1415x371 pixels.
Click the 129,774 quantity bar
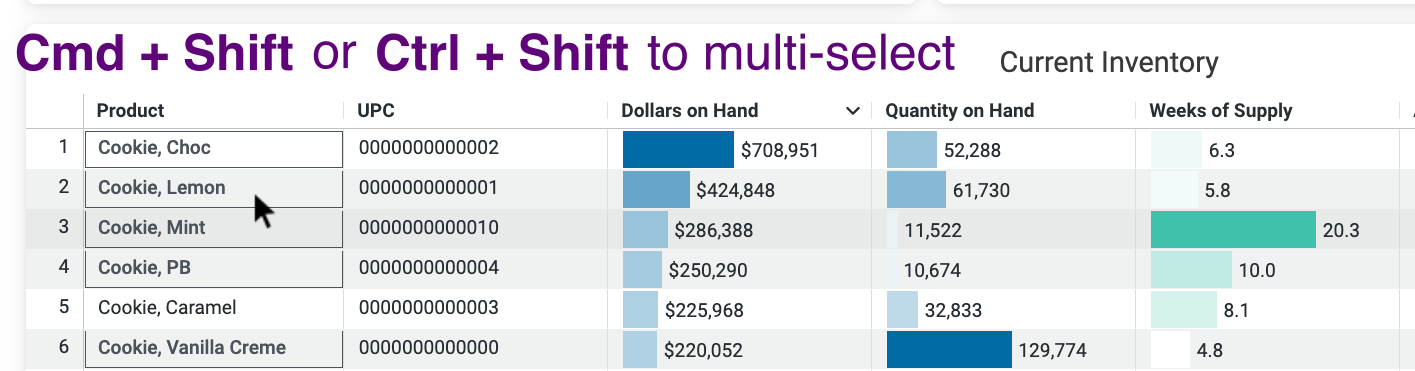949,350
